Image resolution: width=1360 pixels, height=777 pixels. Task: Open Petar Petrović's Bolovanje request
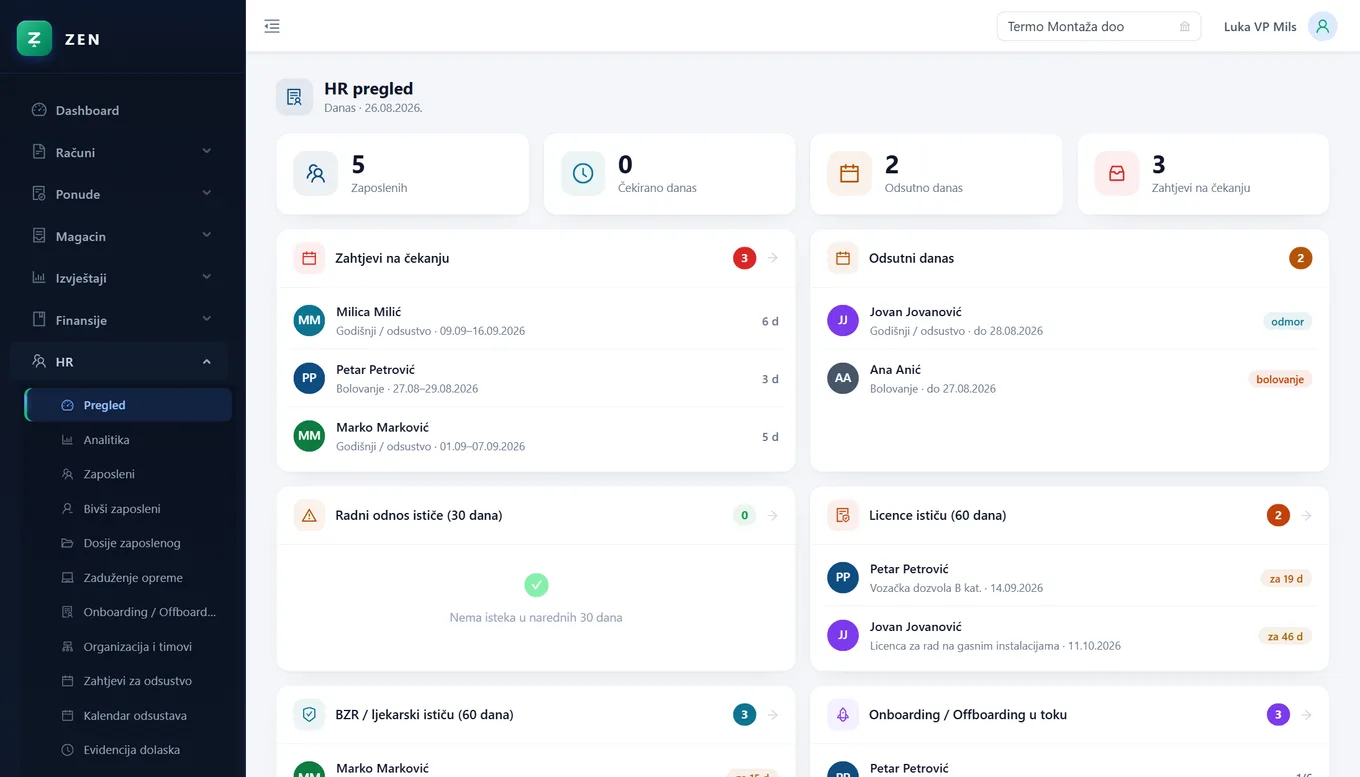(x=536, y=379)
